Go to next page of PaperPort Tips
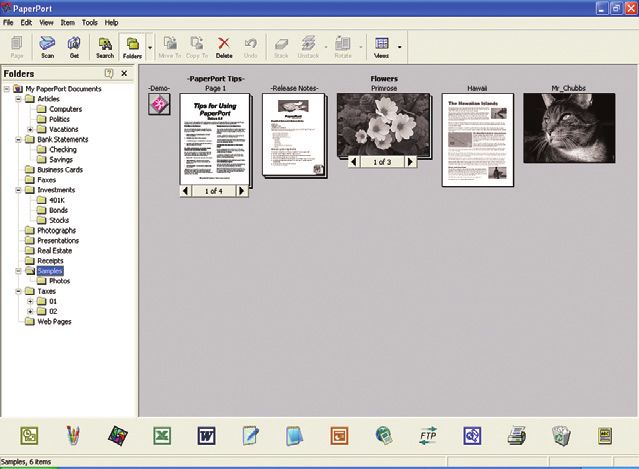 pos(242,191)
